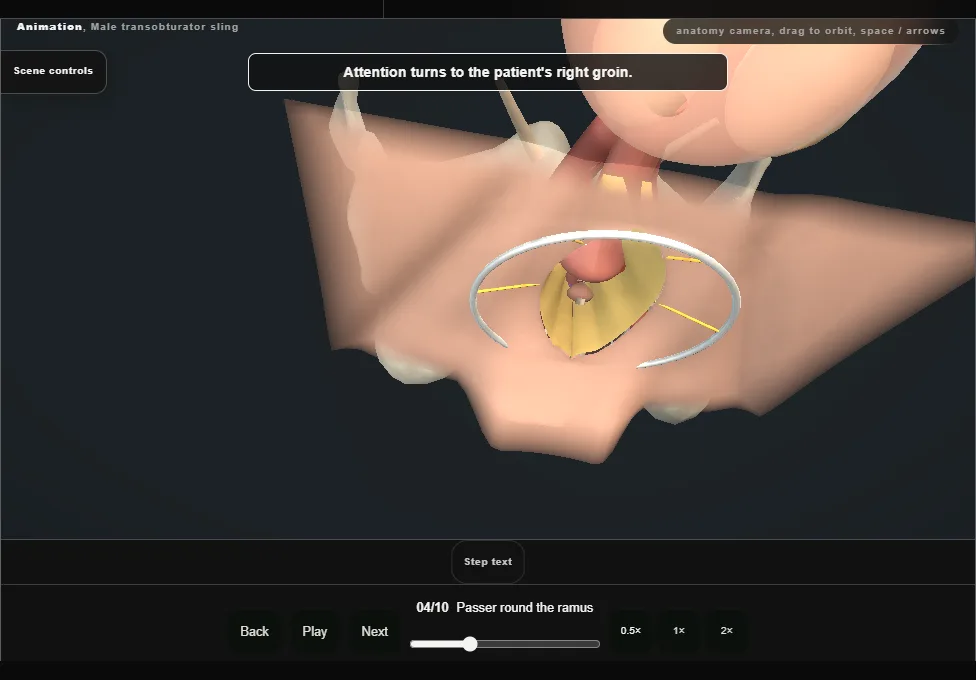Click the 'Male transobturator sling' title
This screenshot has width=976, height=680.
tap(164, 27)
